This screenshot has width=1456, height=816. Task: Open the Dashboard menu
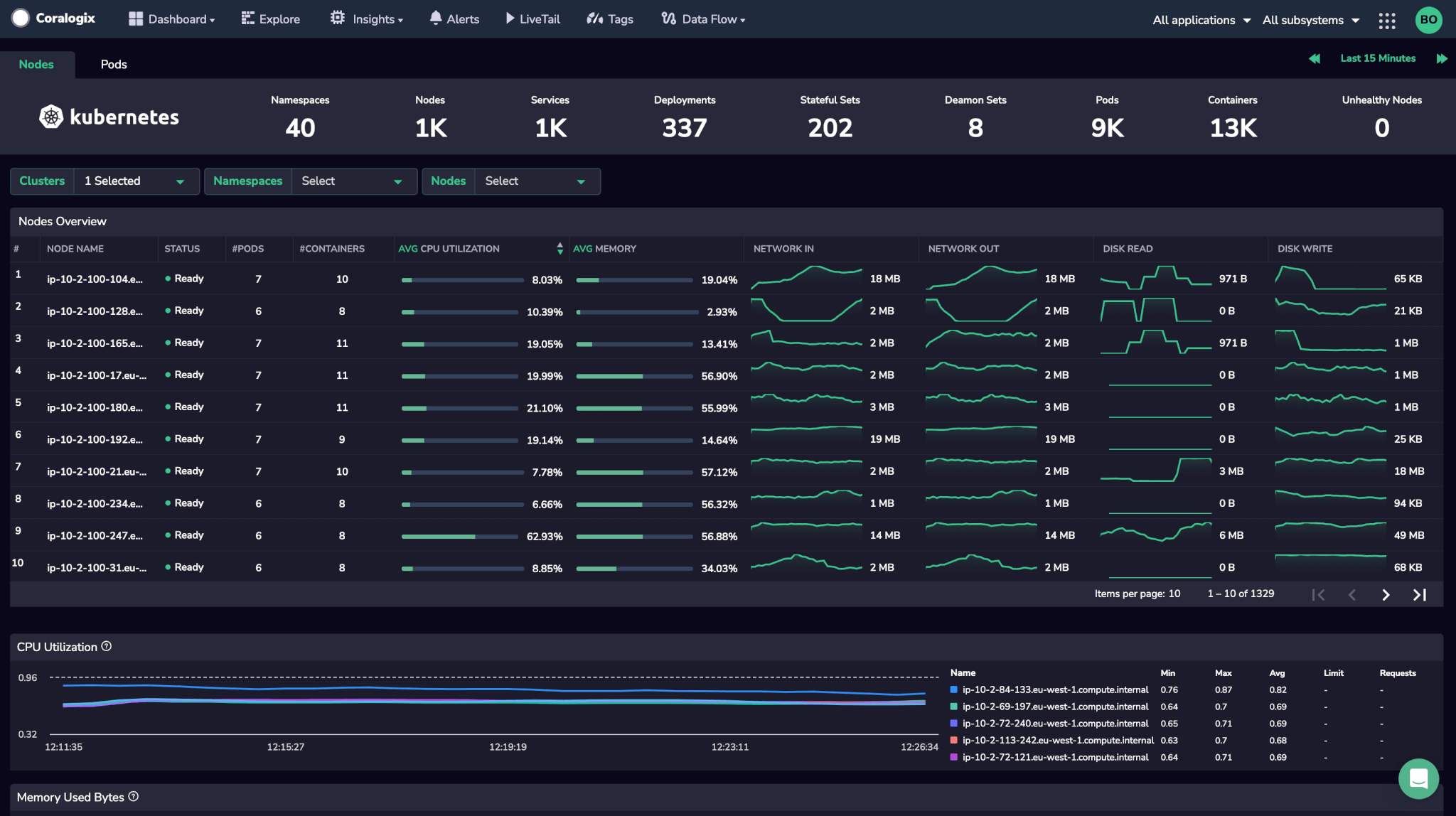pos(172,19)
